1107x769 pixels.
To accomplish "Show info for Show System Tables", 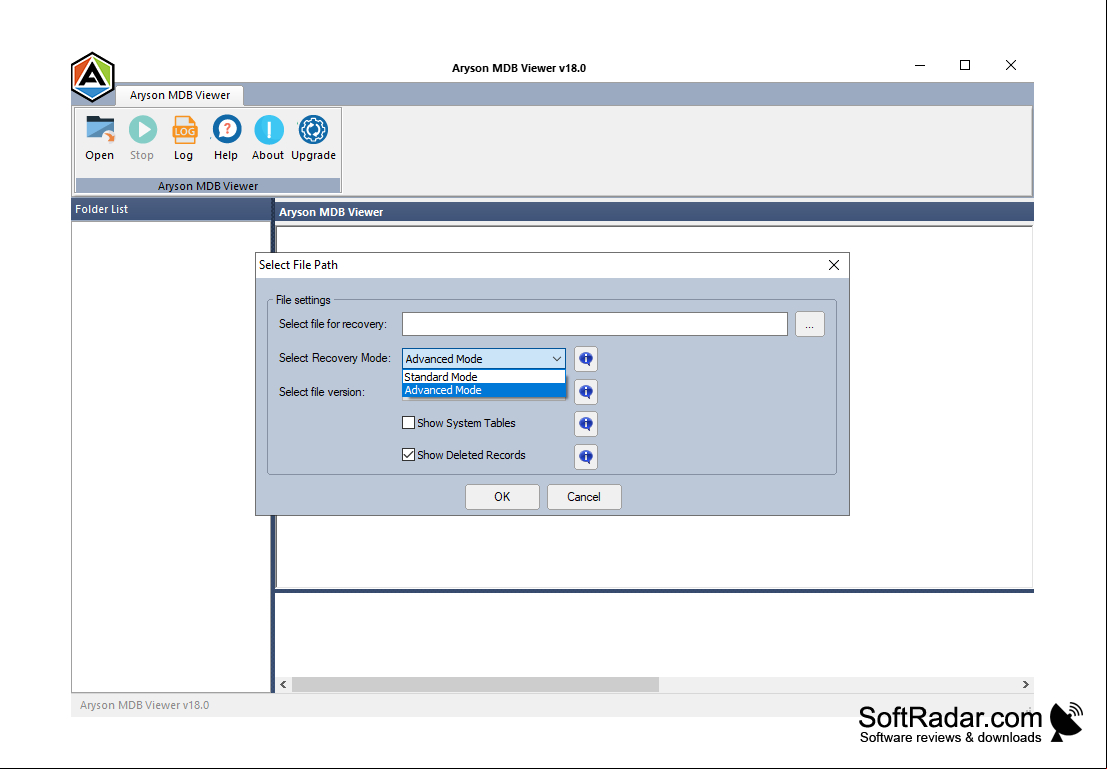I will (586, 424).
